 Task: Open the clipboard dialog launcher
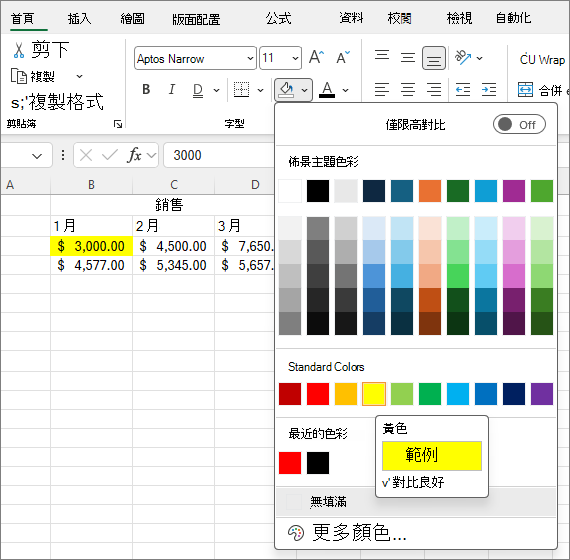pos(118,124)
